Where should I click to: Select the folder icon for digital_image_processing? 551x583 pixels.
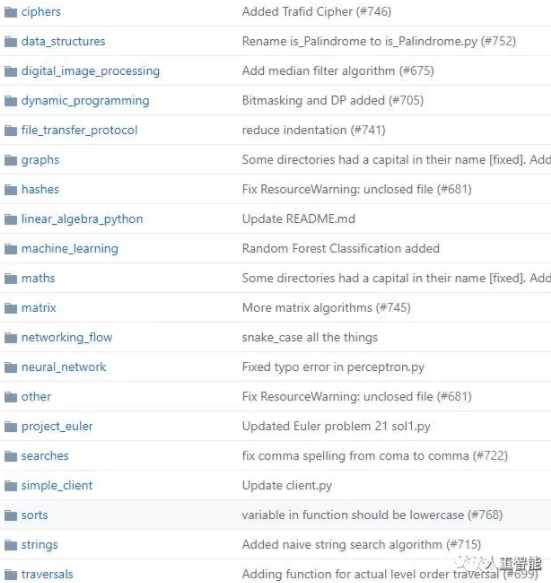(11, 71)
